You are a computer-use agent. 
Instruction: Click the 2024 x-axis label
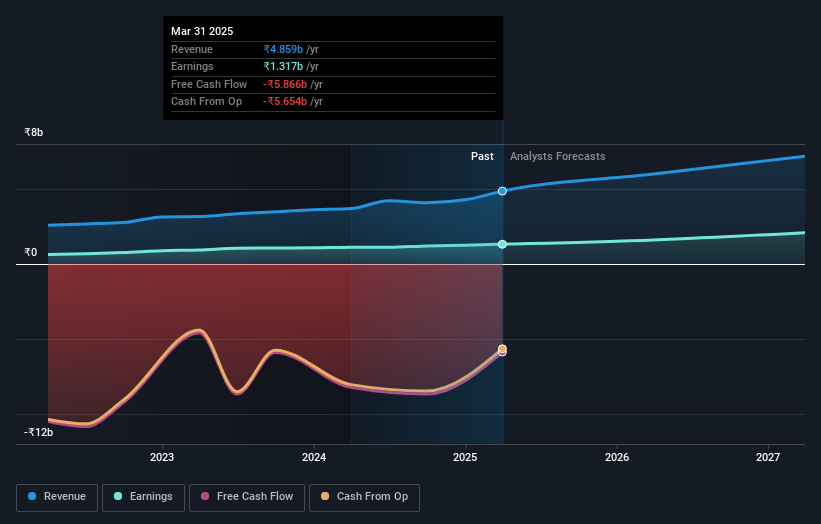[x=314, y=457]
